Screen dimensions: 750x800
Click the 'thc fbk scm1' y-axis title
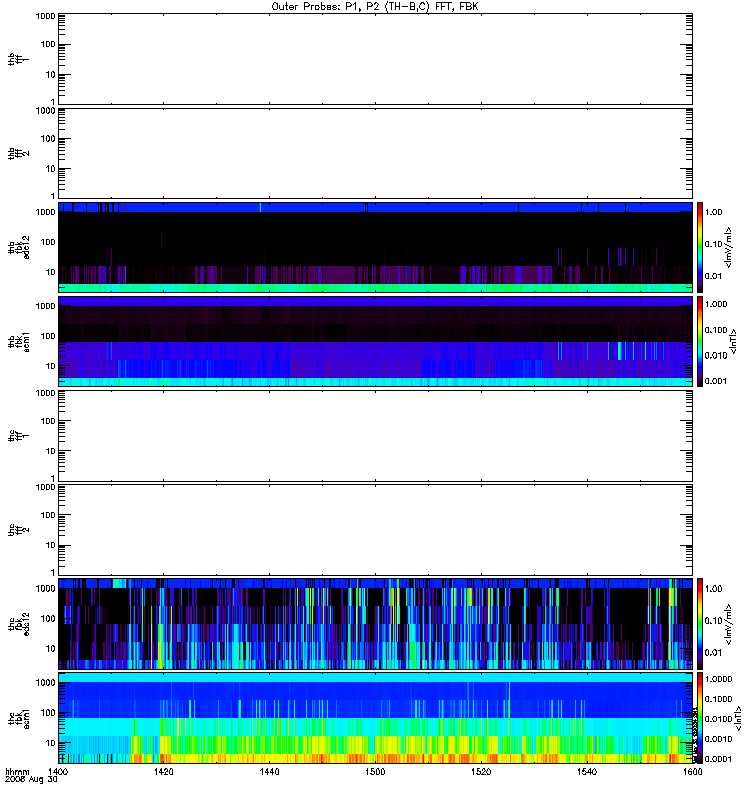click(x=19, y=718)
